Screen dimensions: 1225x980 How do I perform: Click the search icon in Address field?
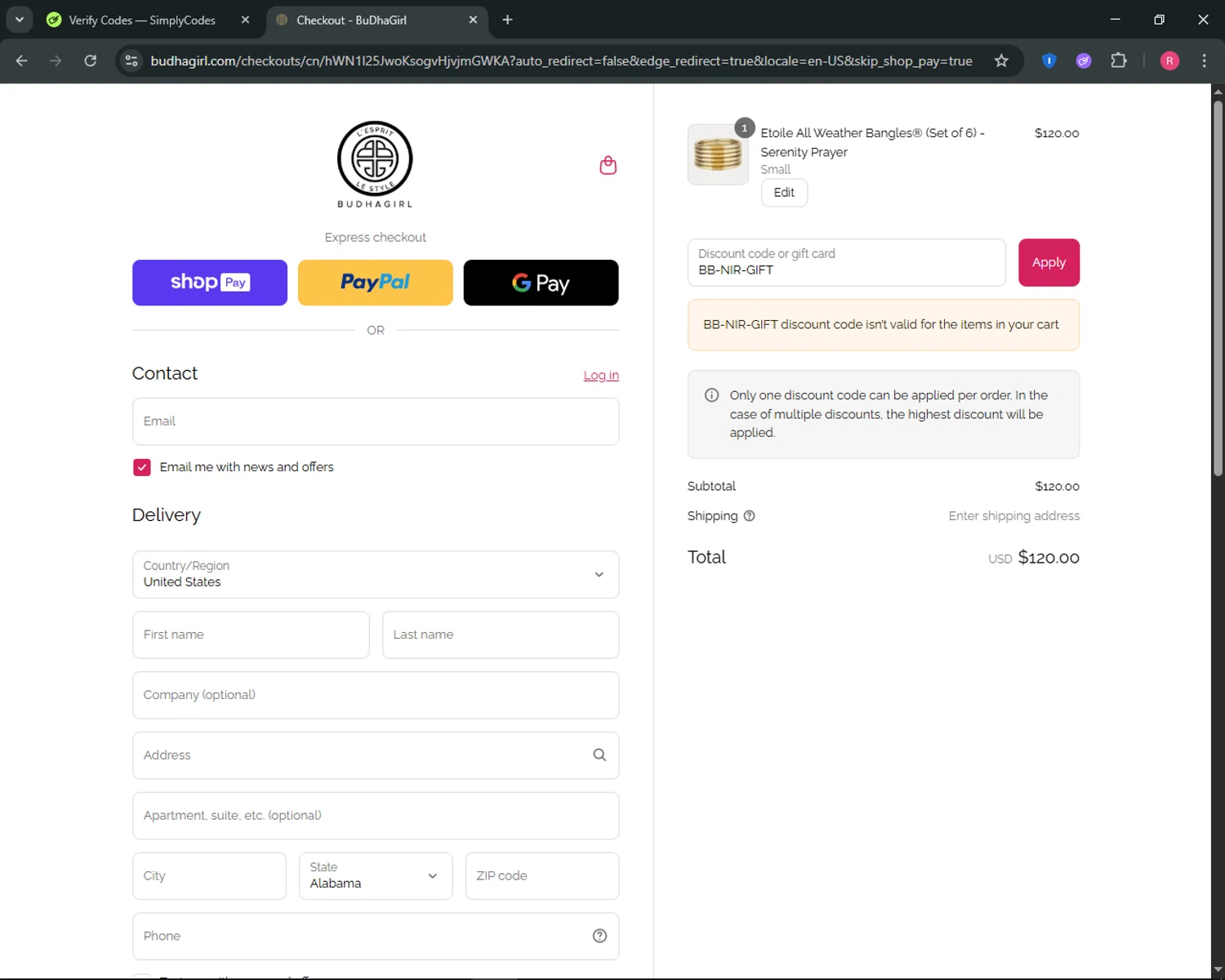tap(599, 755)
